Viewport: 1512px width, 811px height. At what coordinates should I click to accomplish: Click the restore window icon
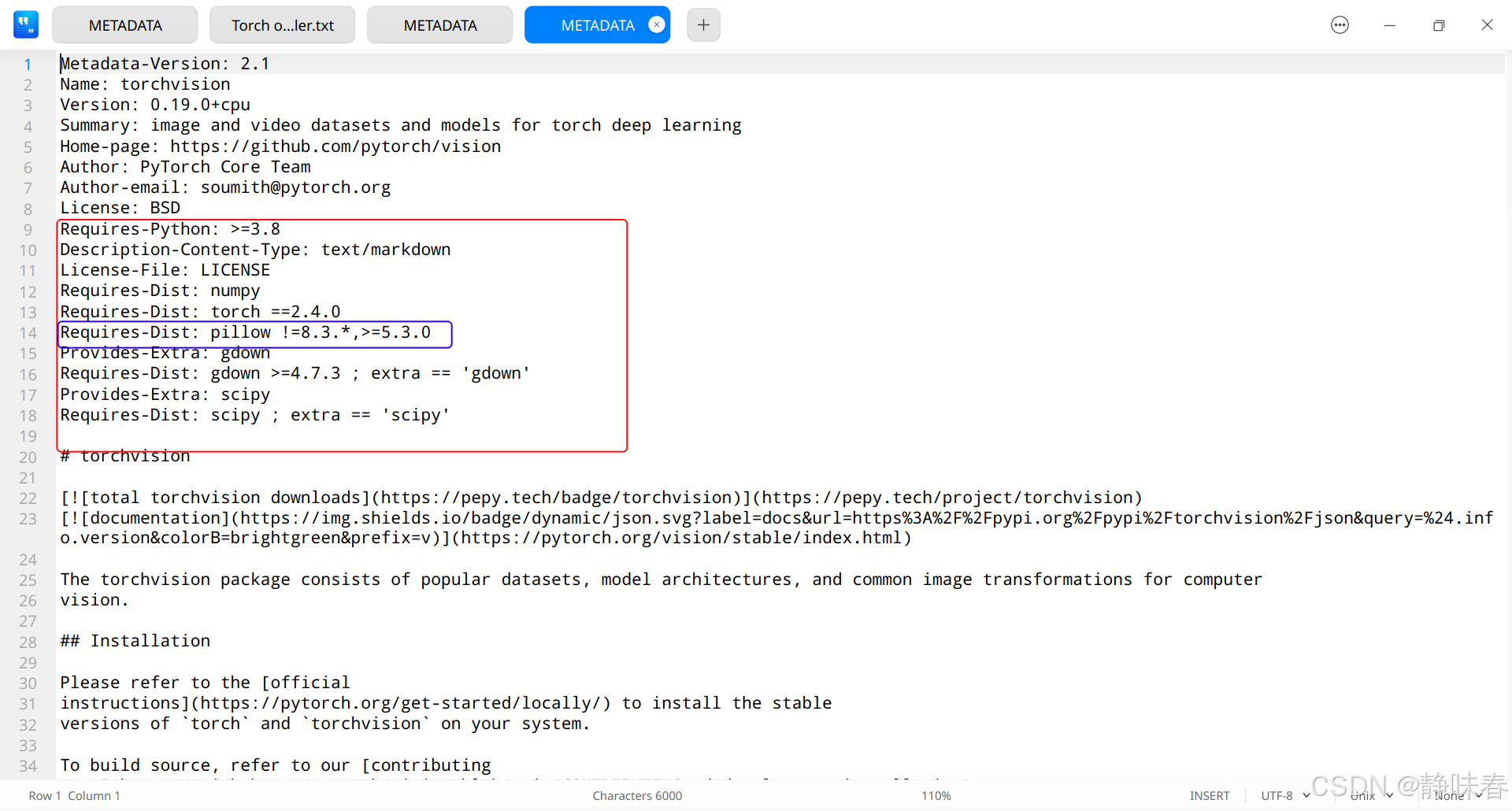pos(1439,24)
